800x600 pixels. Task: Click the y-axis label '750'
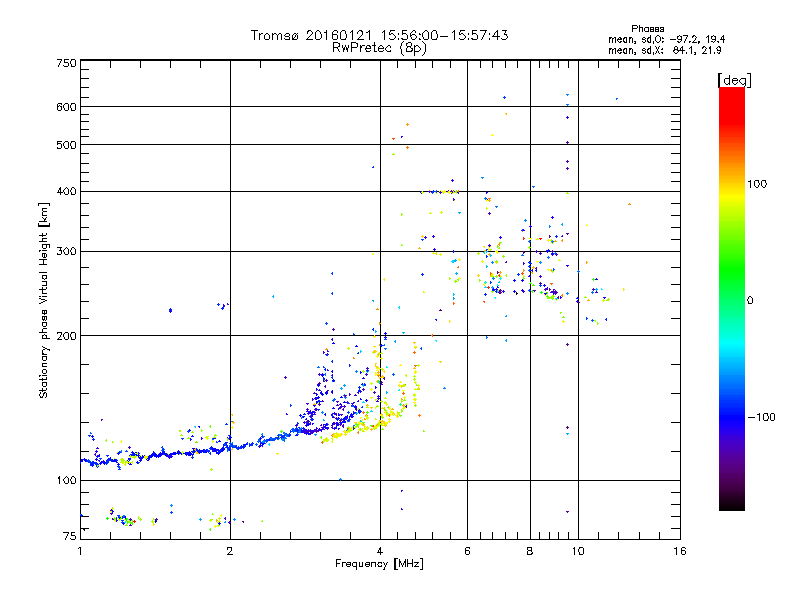pyautogui.click(x=66, y=63)
